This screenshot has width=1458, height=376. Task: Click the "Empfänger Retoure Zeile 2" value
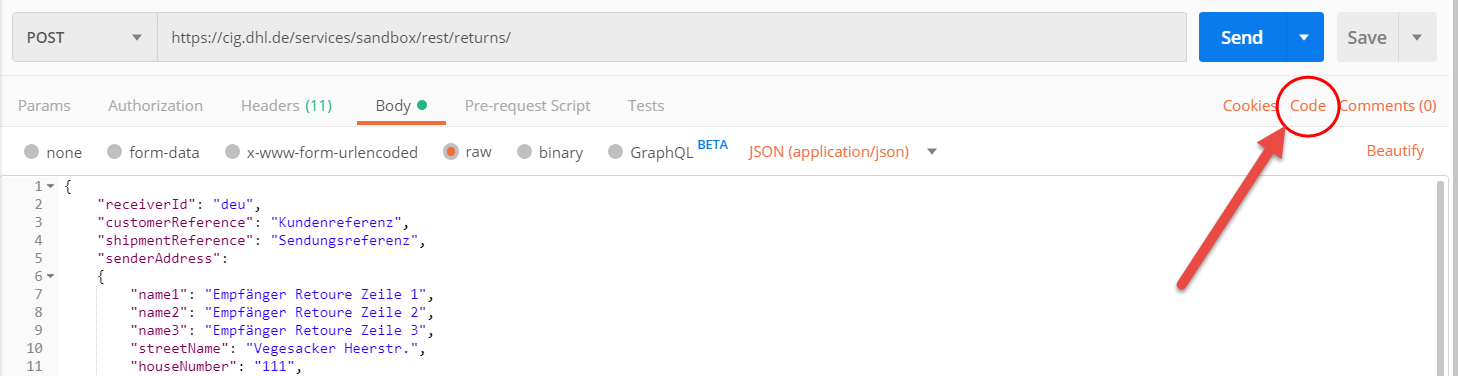coord(317,312)
